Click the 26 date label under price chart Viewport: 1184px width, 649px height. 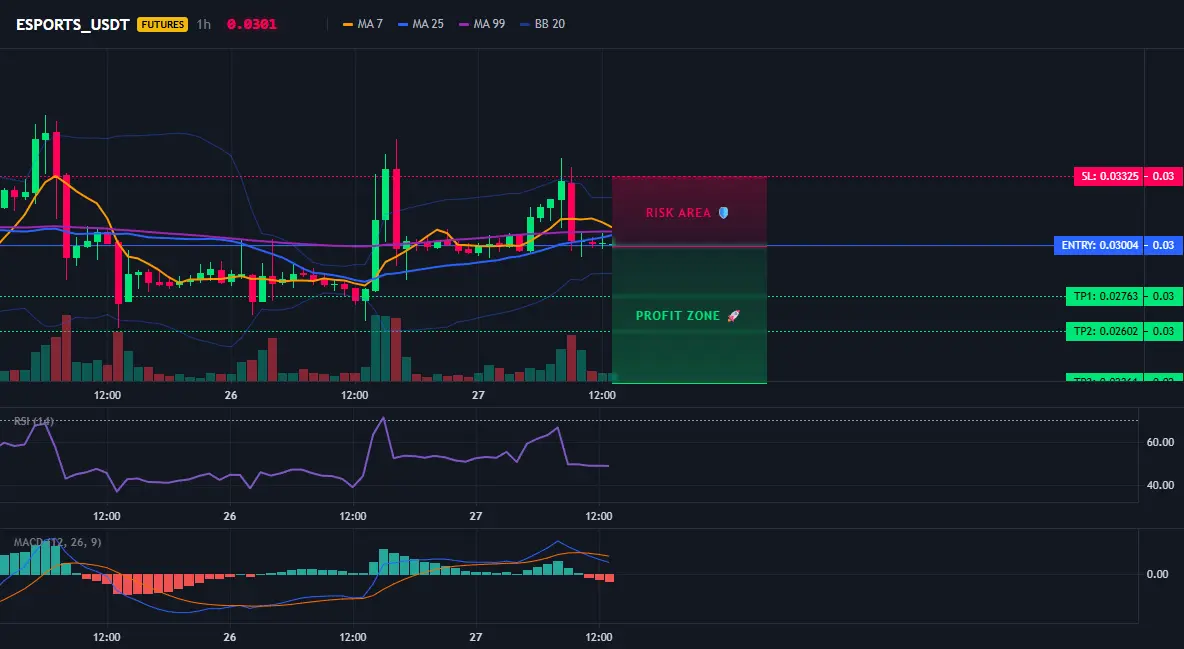click(230, 395)
